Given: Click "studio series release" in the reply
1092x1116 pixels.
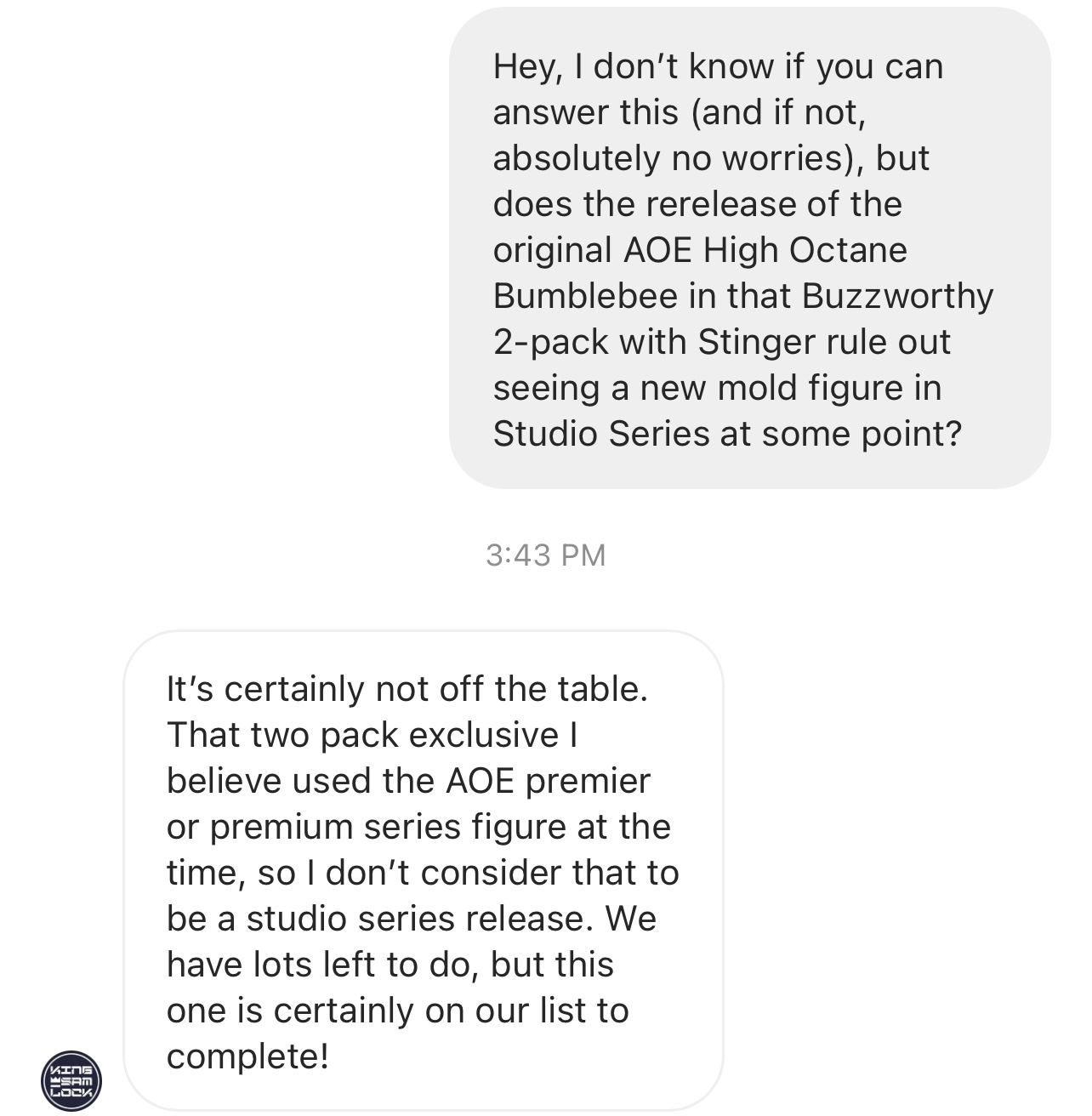Looking at the screenshot, I should (x=415, y=919).
